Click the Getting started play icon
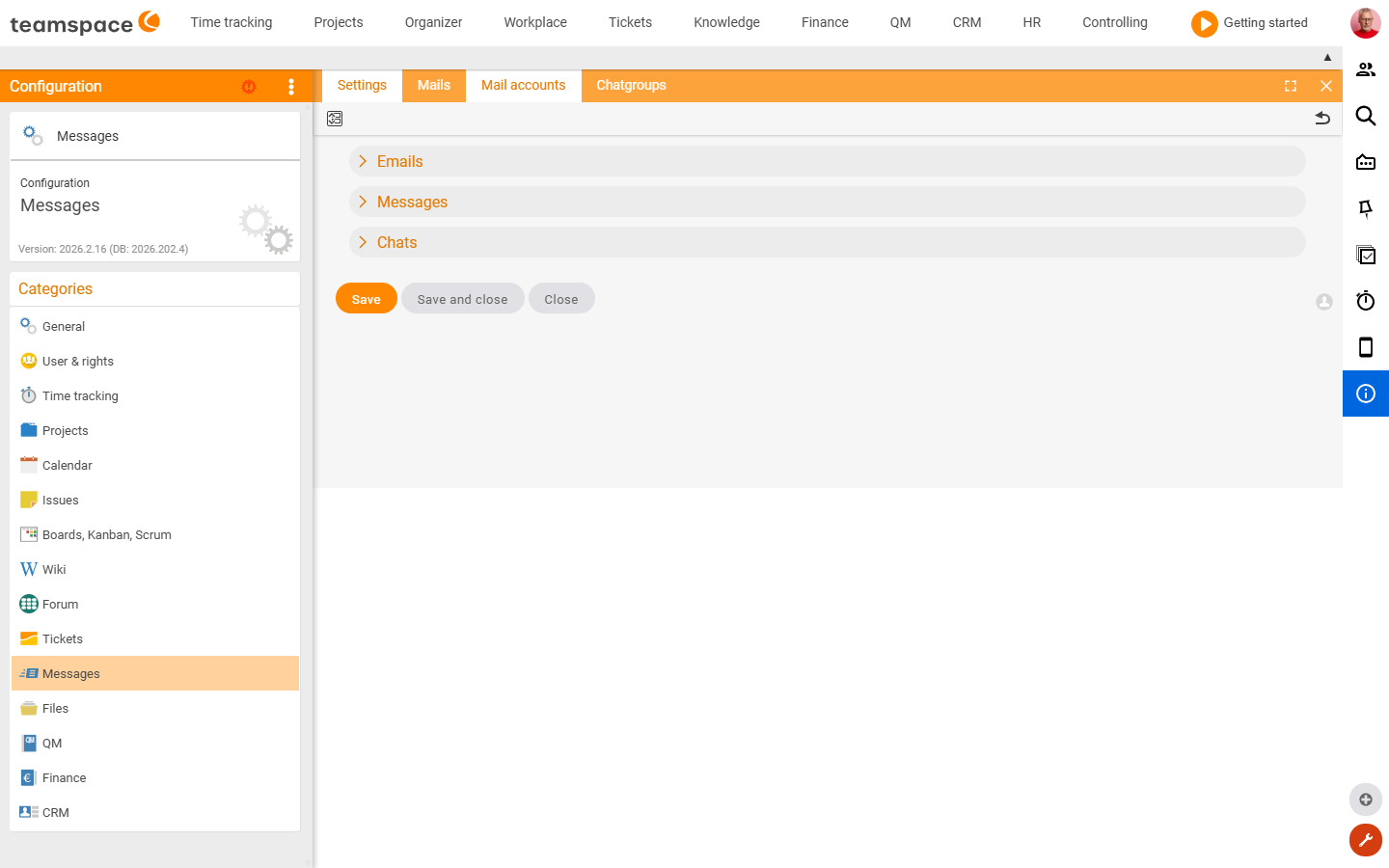The width and height of the screenshot is (1389, 868). tap(1204, 23)
